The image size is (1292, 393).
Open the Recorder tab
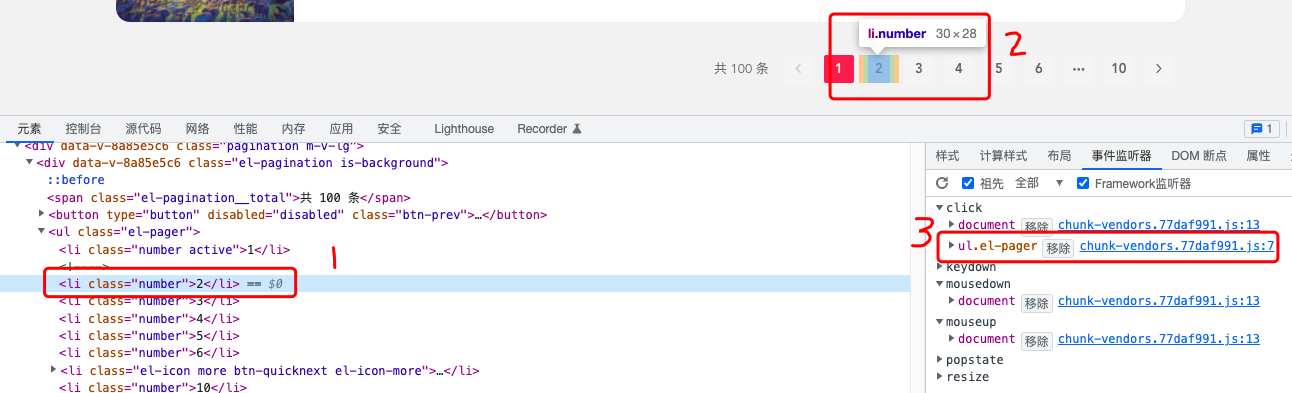(549, 129)
